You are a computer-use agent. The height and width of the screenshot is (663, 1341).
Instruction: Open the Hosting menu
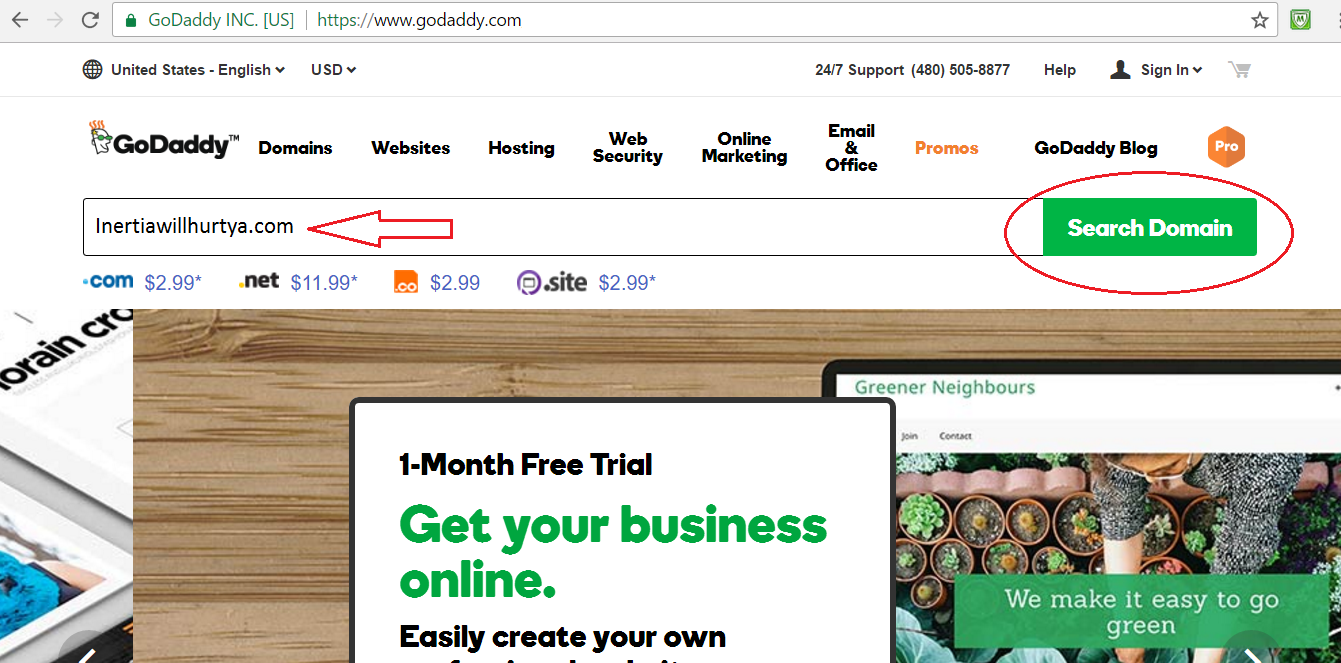[x=521, y=148]
